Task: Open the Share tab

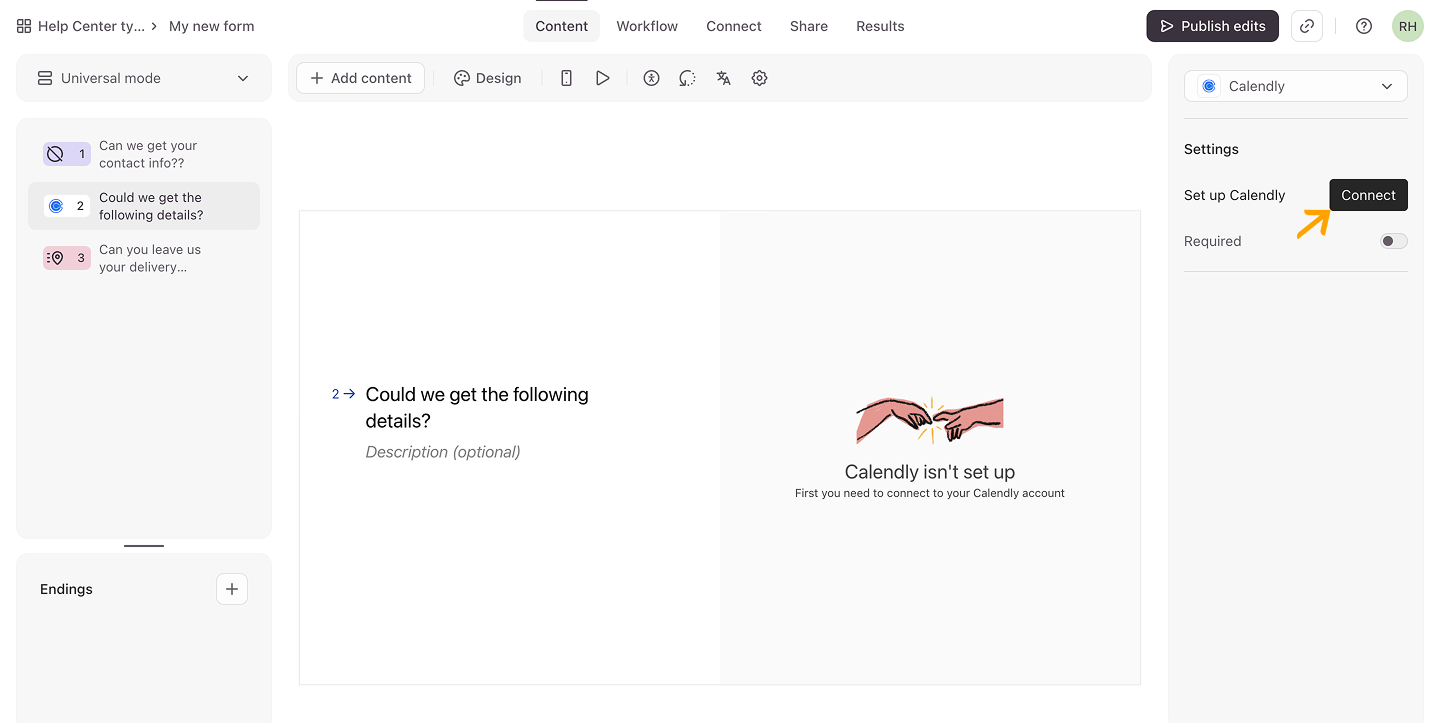Action: click(809, 26)
